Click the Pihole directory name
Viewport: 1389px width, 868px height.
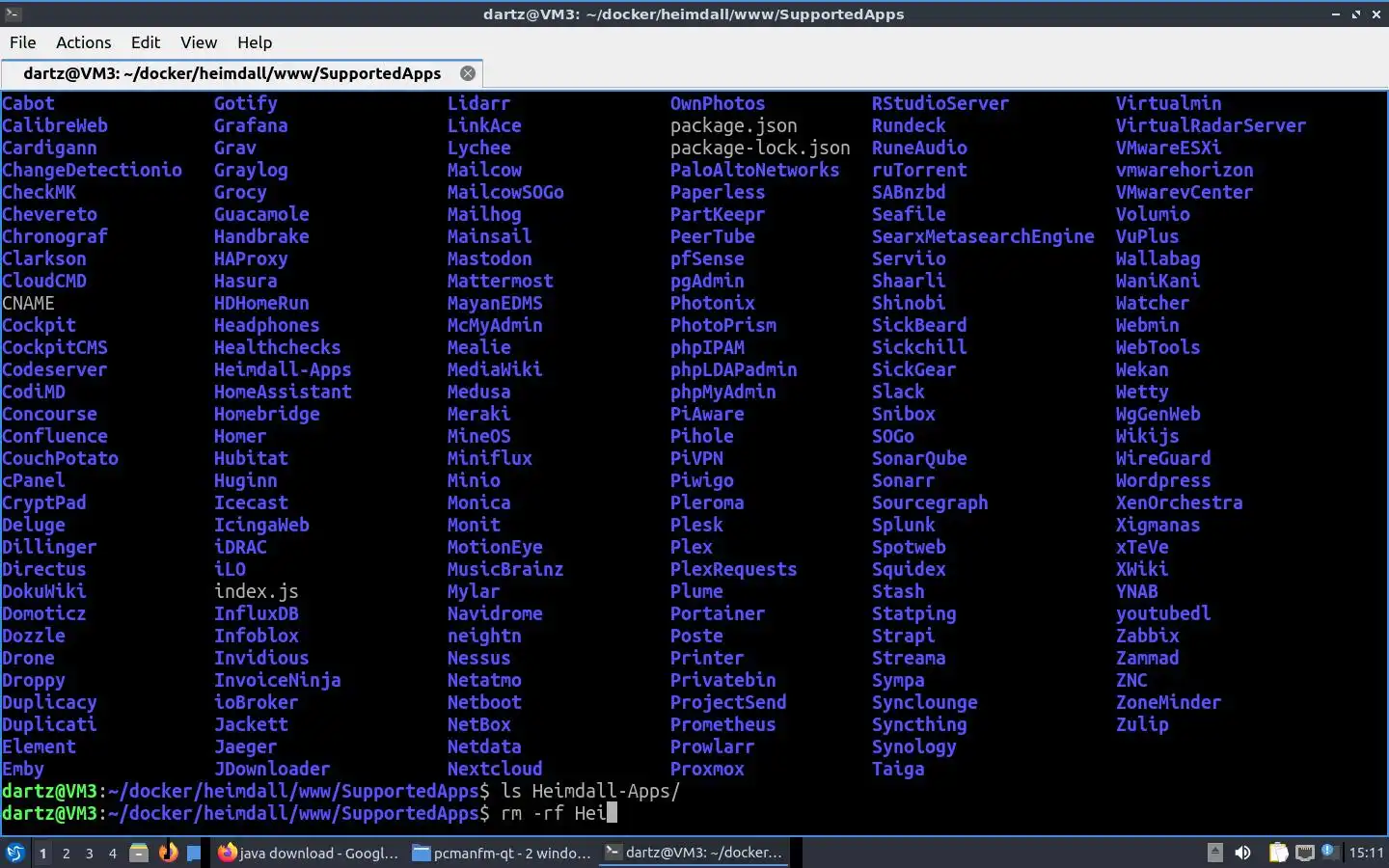coord(702,436)
